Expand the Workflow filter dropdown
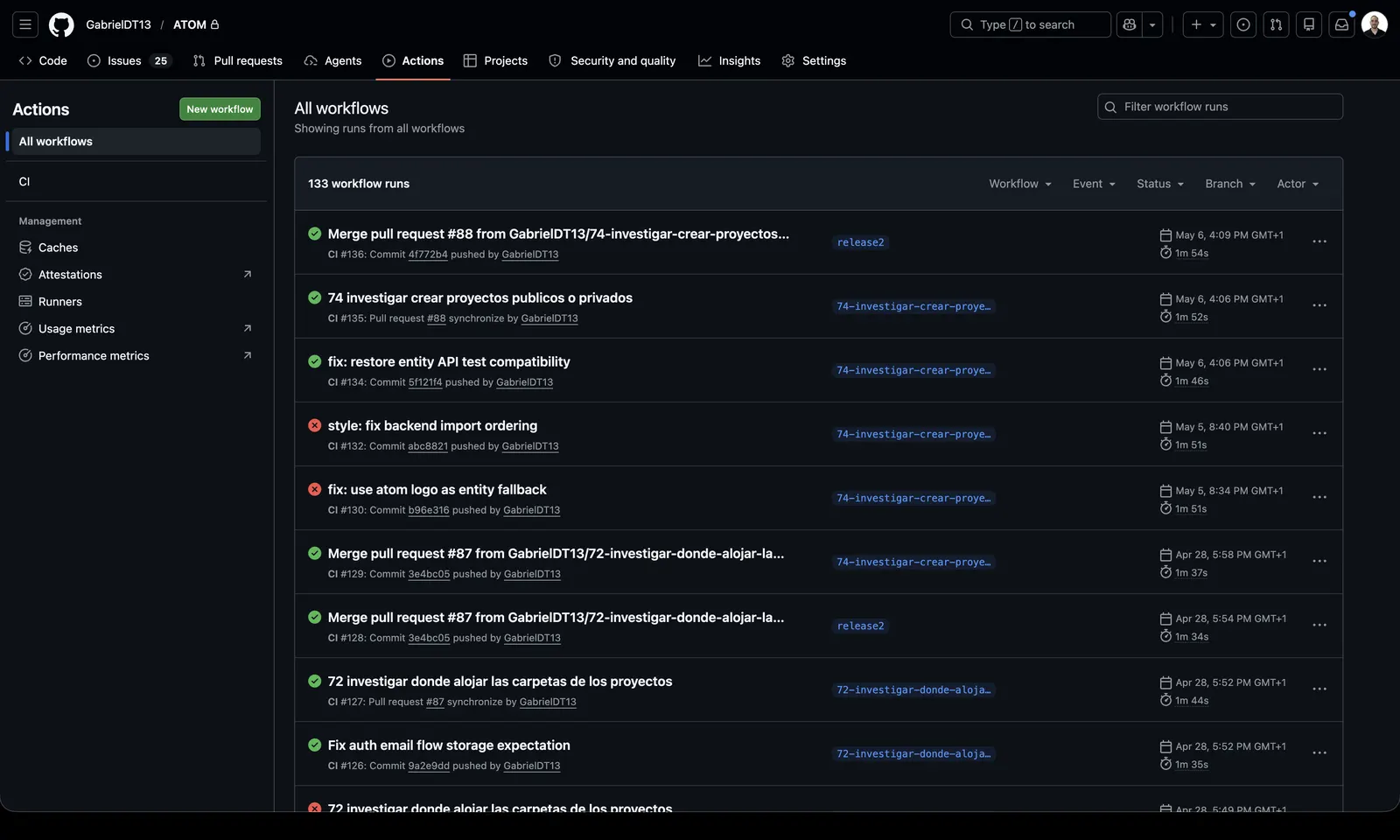This screenshot has width=1400, height=840. 1020,184
